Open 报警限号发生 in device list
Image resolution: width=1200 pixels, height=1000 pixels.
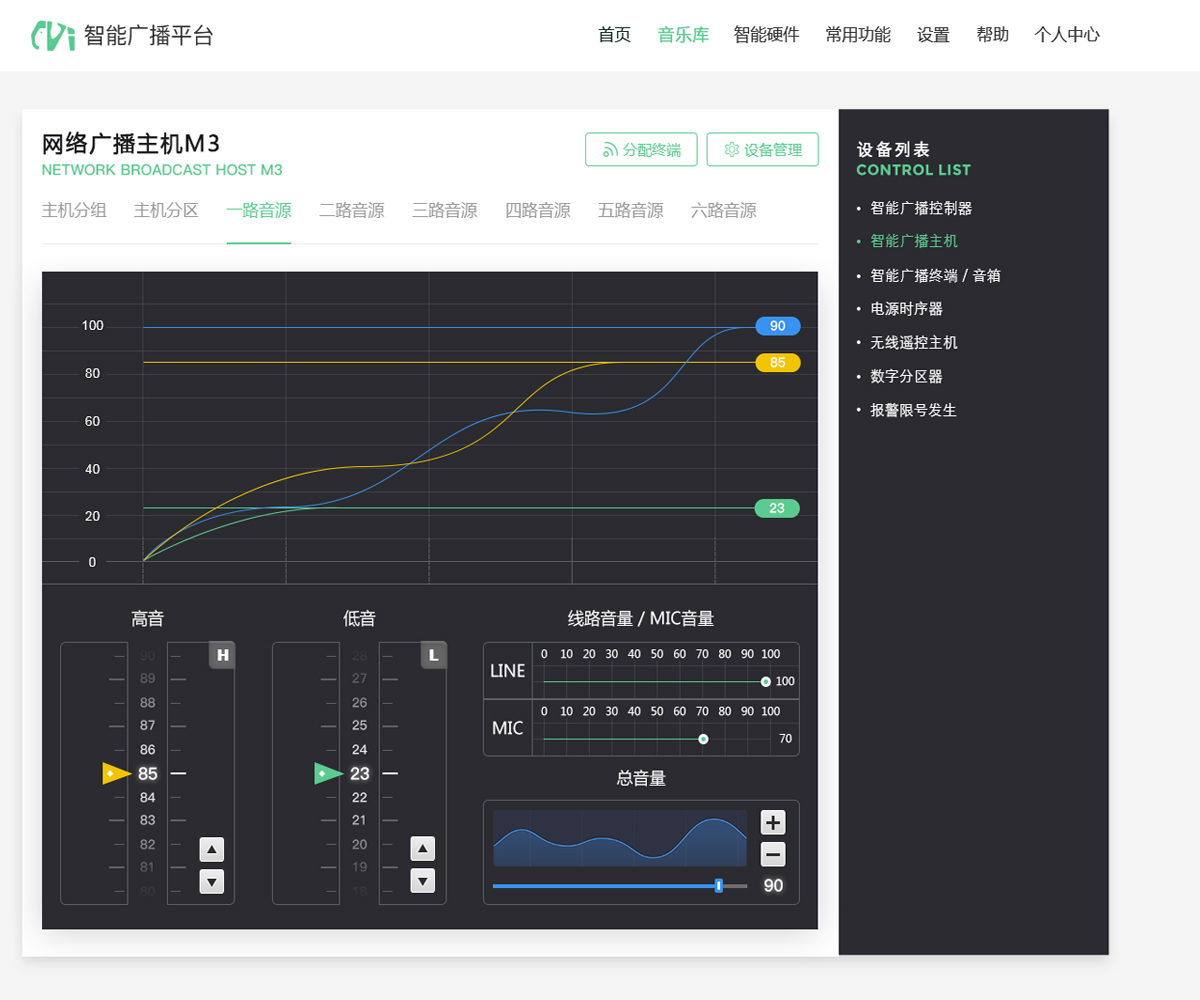[913, 410]
